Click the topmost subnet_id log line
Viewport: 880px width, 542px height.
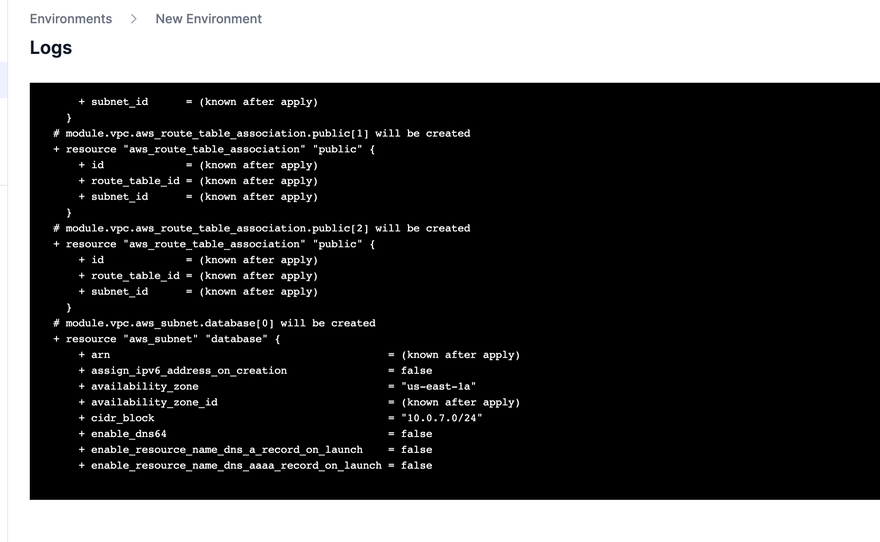point(198,102)
